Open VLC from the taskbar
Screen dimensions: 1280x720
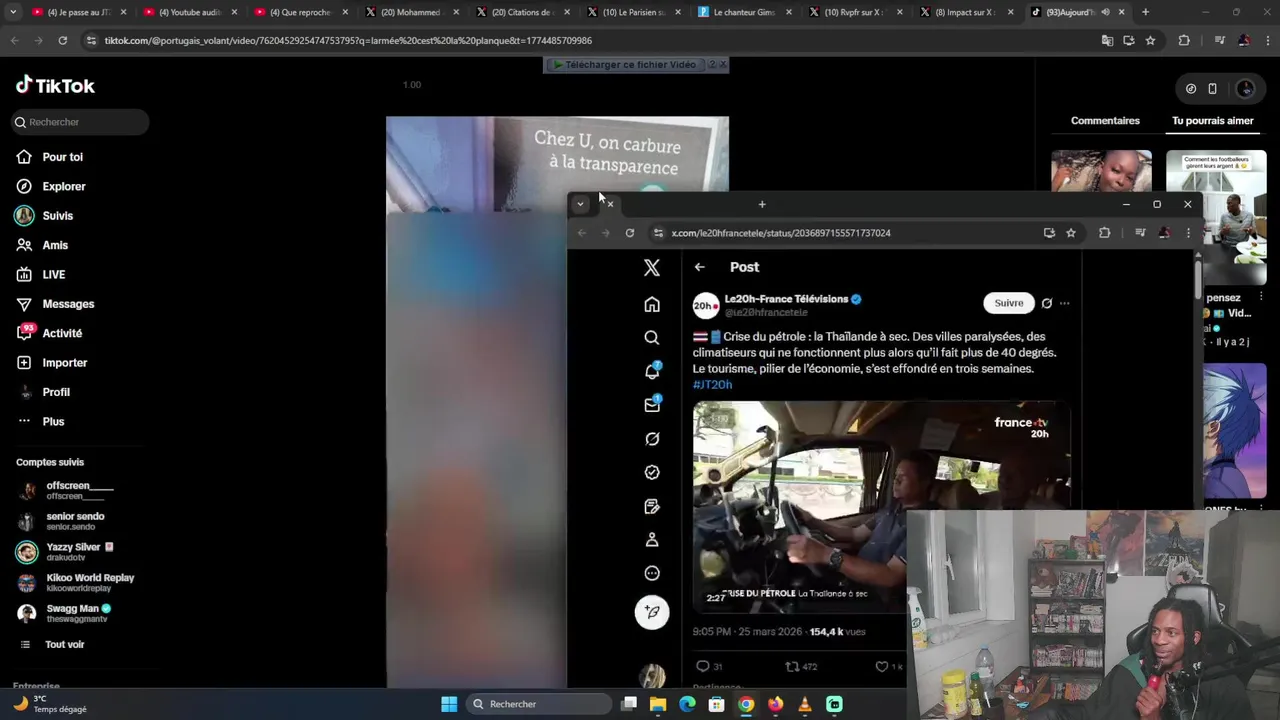pyautogui.click(x=805, y=704)
